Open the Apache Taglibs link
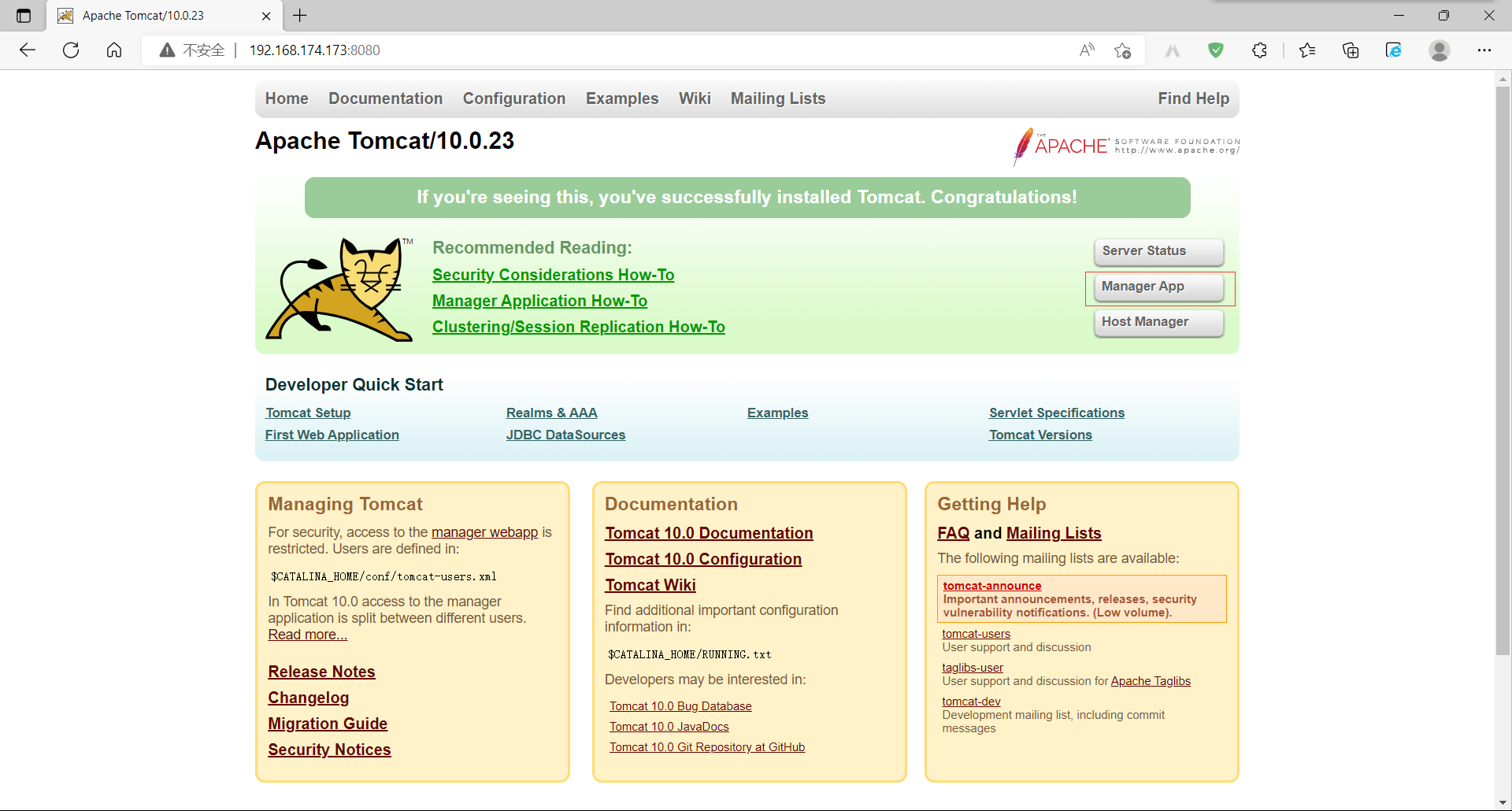Screen dimensions: 1512x811 pyautogui.click(x=1151, y=681)
